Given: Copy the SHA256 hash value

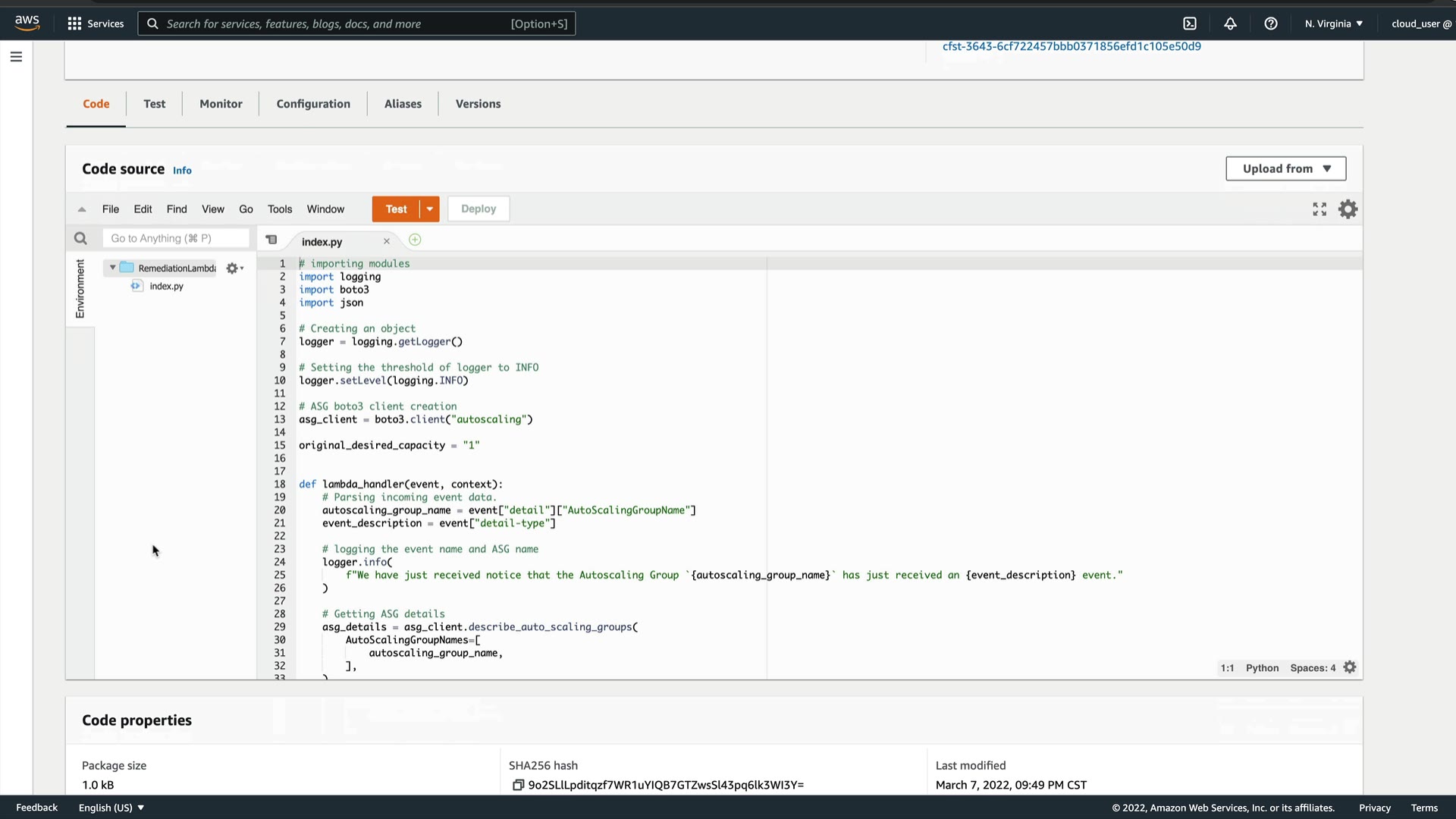Looking at the screenshot, I should [x=518, y=785].
